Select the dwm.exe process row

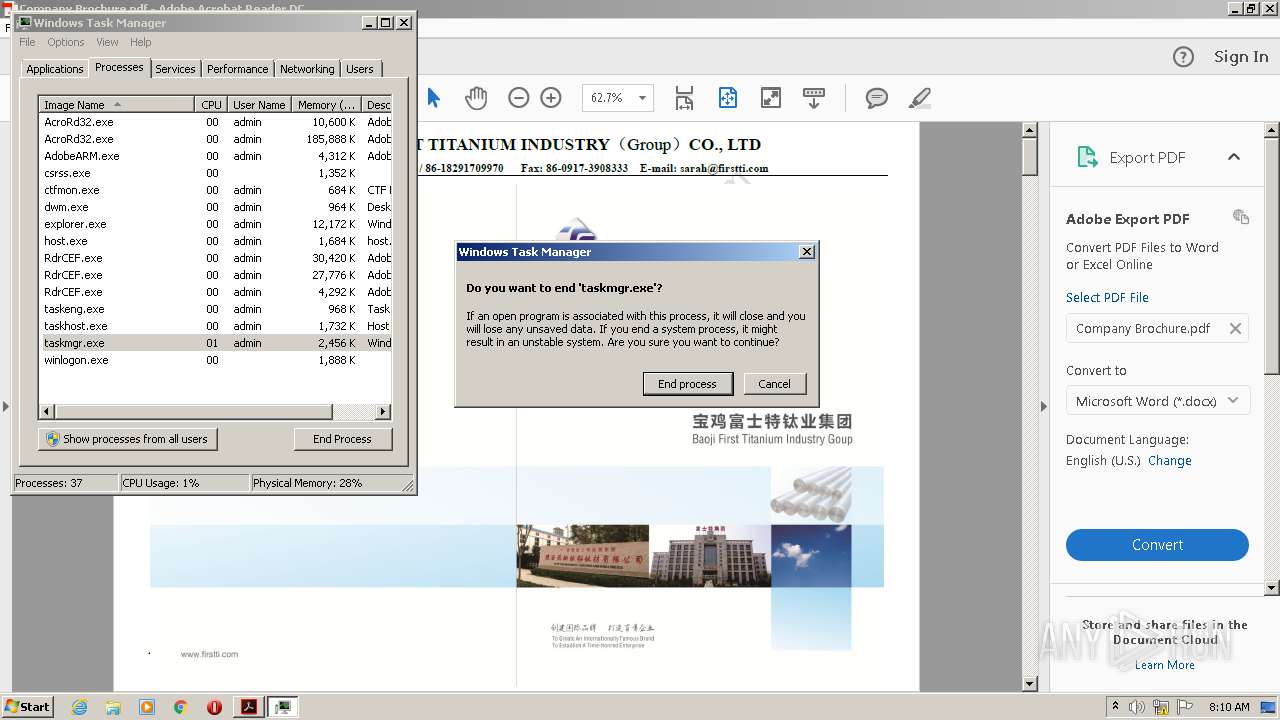[x=214, y=207]
